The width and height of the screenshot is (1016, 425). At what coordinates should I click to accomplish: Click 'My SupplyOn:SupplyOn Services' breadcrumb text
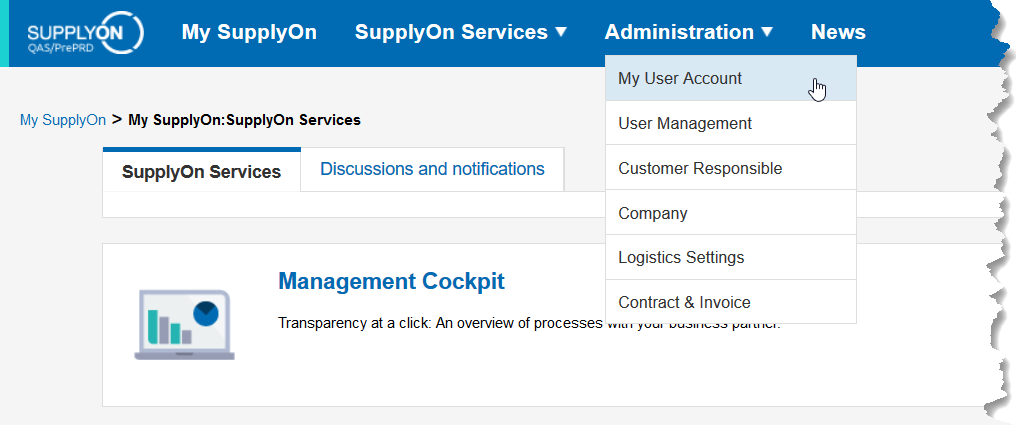pos(244,120)
